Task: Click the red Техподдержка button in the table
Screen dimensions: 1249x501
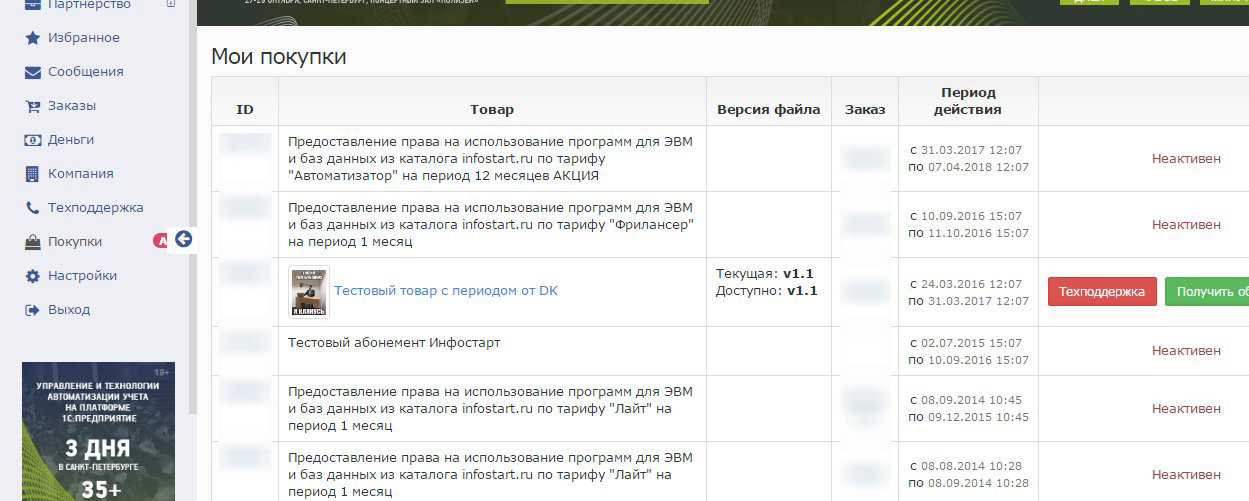Action: point(1102,292)
